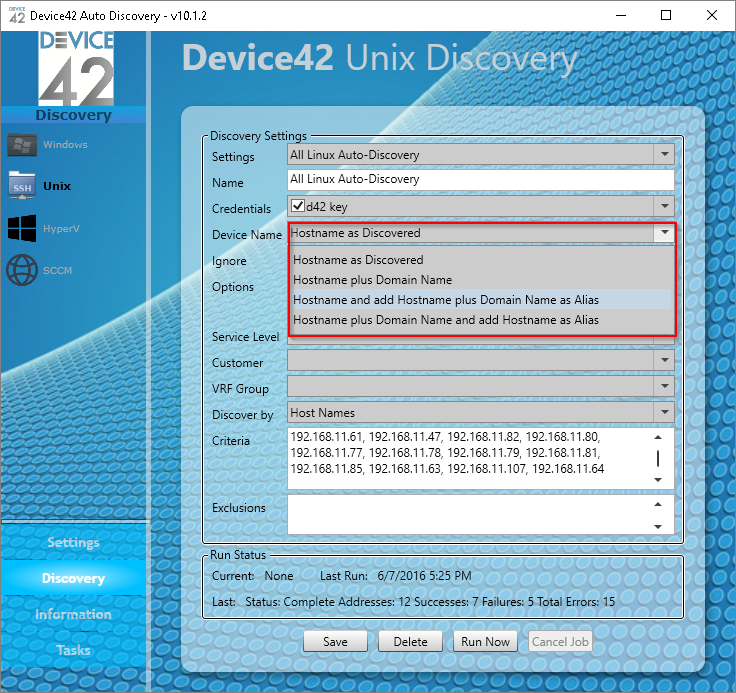The height and width of the screenshot is (693, 736).
Task: Choose 'Hostname and add Hostname plus Domain Name as Alias'
Action: coord(482,300)
